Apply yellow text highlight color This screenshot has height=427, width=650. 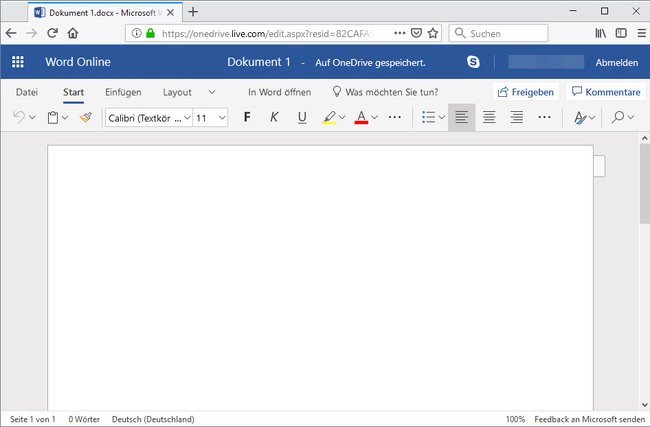[329, 117]
